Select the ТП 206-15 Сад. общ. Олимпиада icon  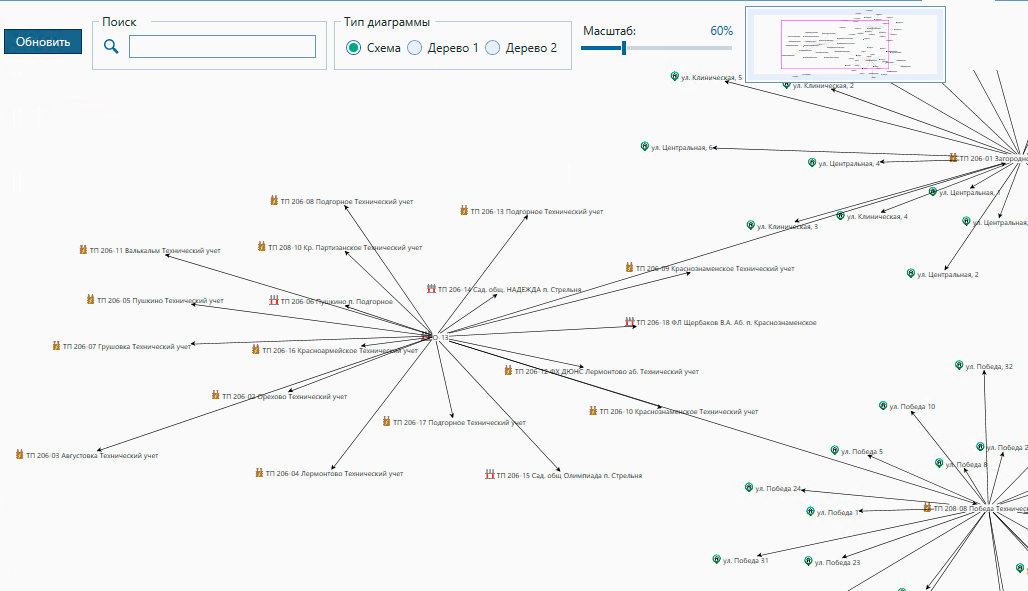tap(489, 475)
